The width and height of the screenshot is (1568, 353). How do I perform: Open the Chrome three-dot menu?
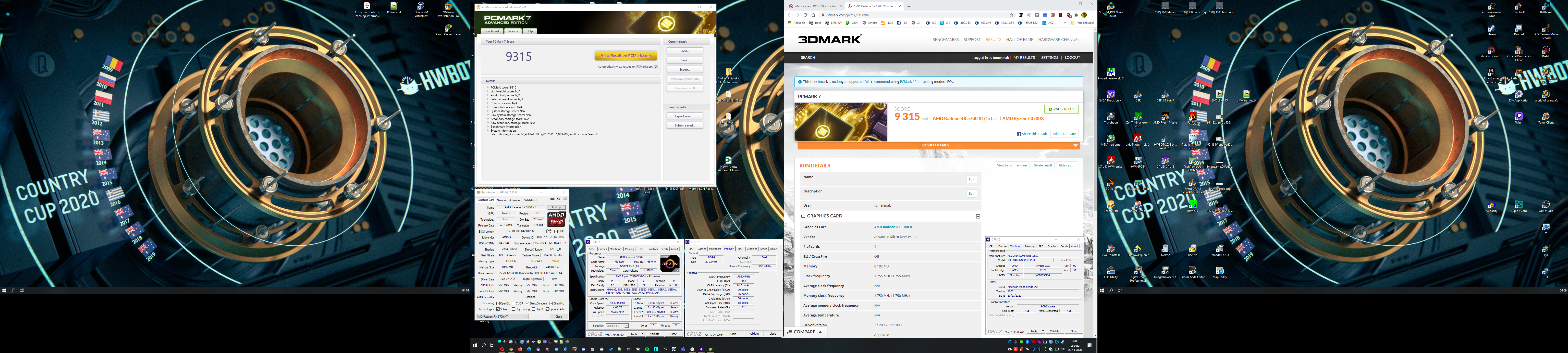(x=1092, y=15)
